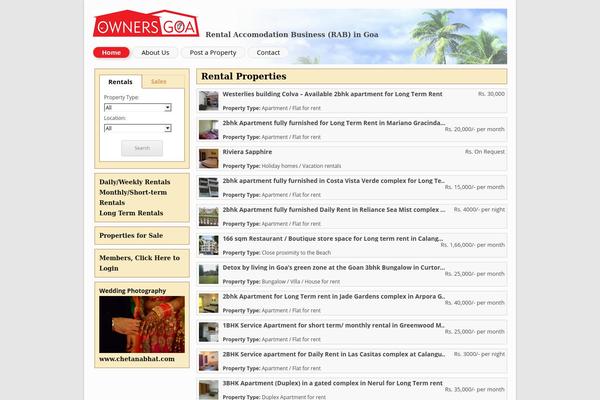Open 2bhk Apartment Mariano Gracinda listing title
Screen dimensions: 600x400
point(334,123)
